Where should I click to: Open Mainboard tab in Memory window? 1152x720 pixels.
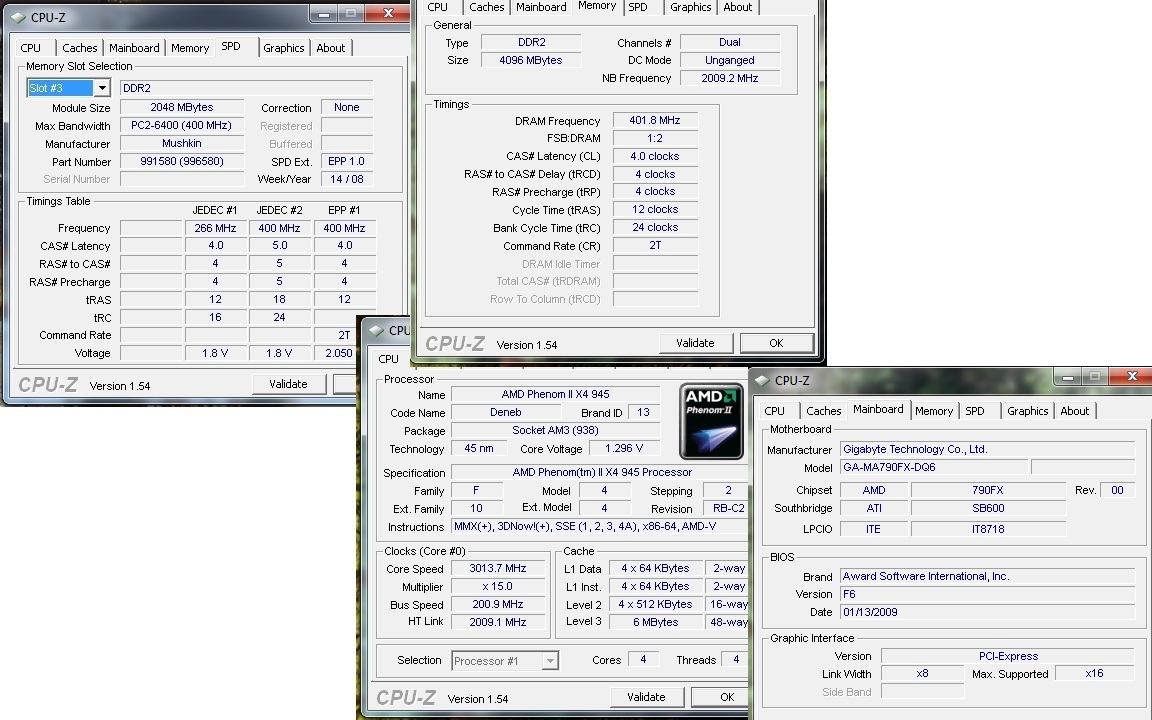541,7
